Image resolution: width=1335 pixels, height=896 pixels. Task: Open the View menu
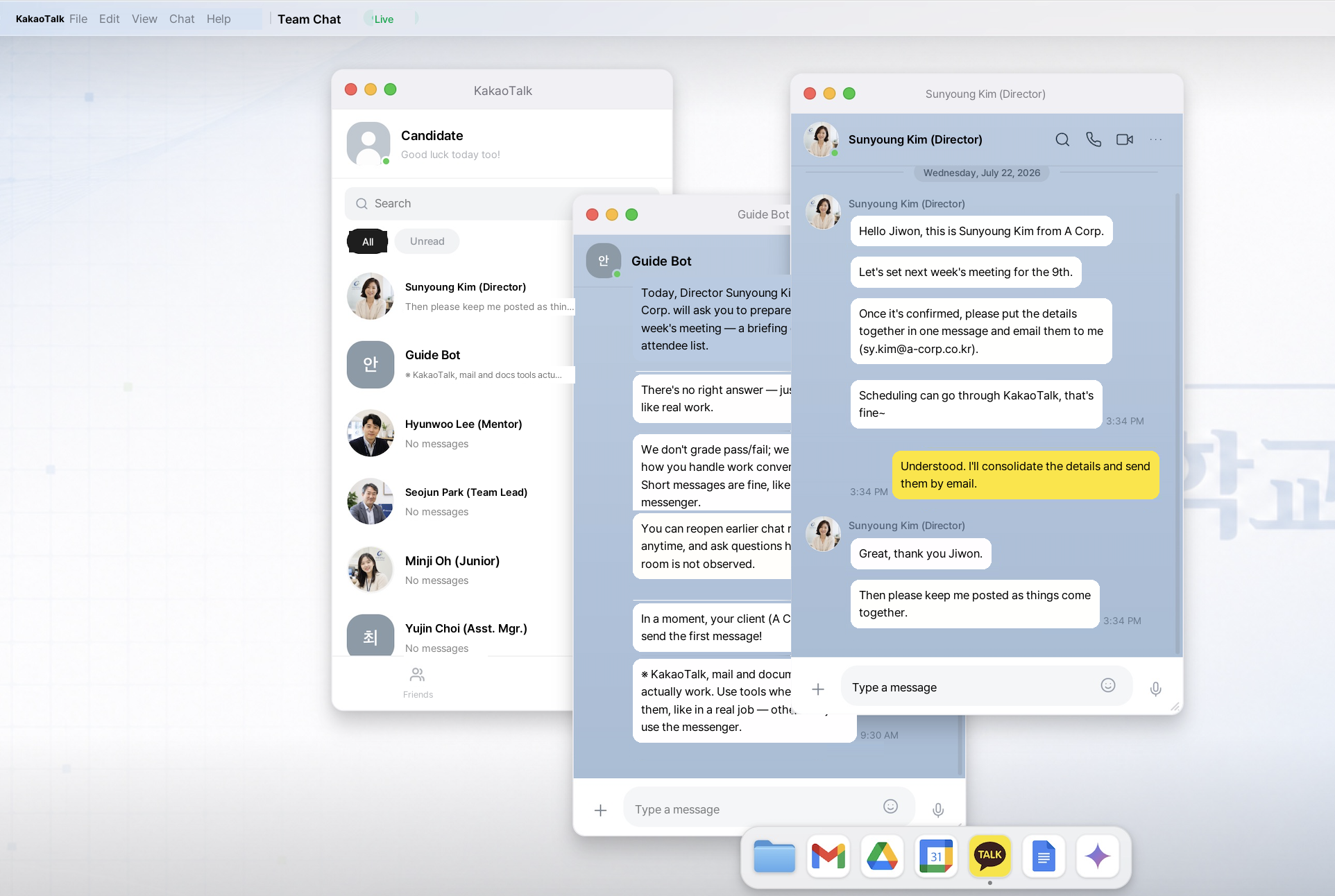(x=144, y=19)
